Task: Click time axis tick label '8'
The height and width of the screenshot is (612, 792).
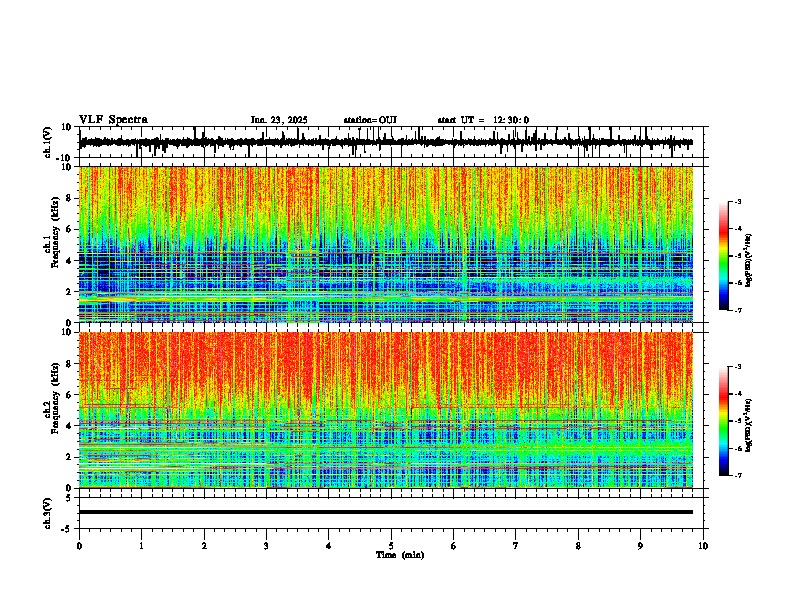Action: tap(578, 546)
